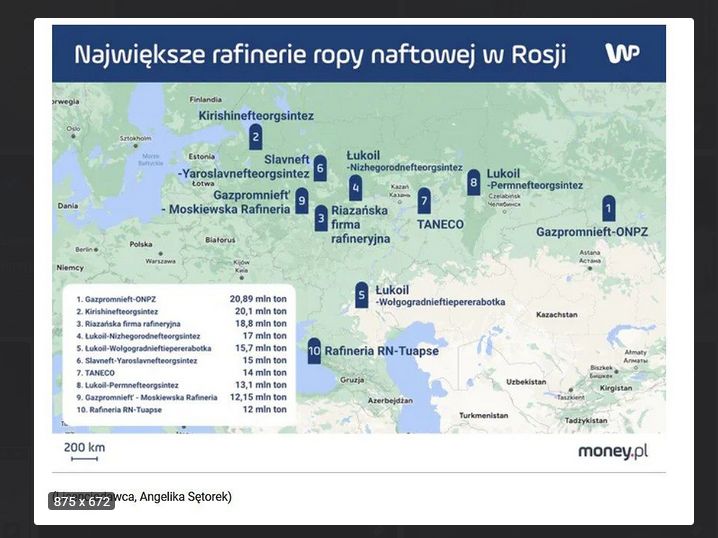Click the '14 mln ton' value
The image size is (718, 538).
265,373
